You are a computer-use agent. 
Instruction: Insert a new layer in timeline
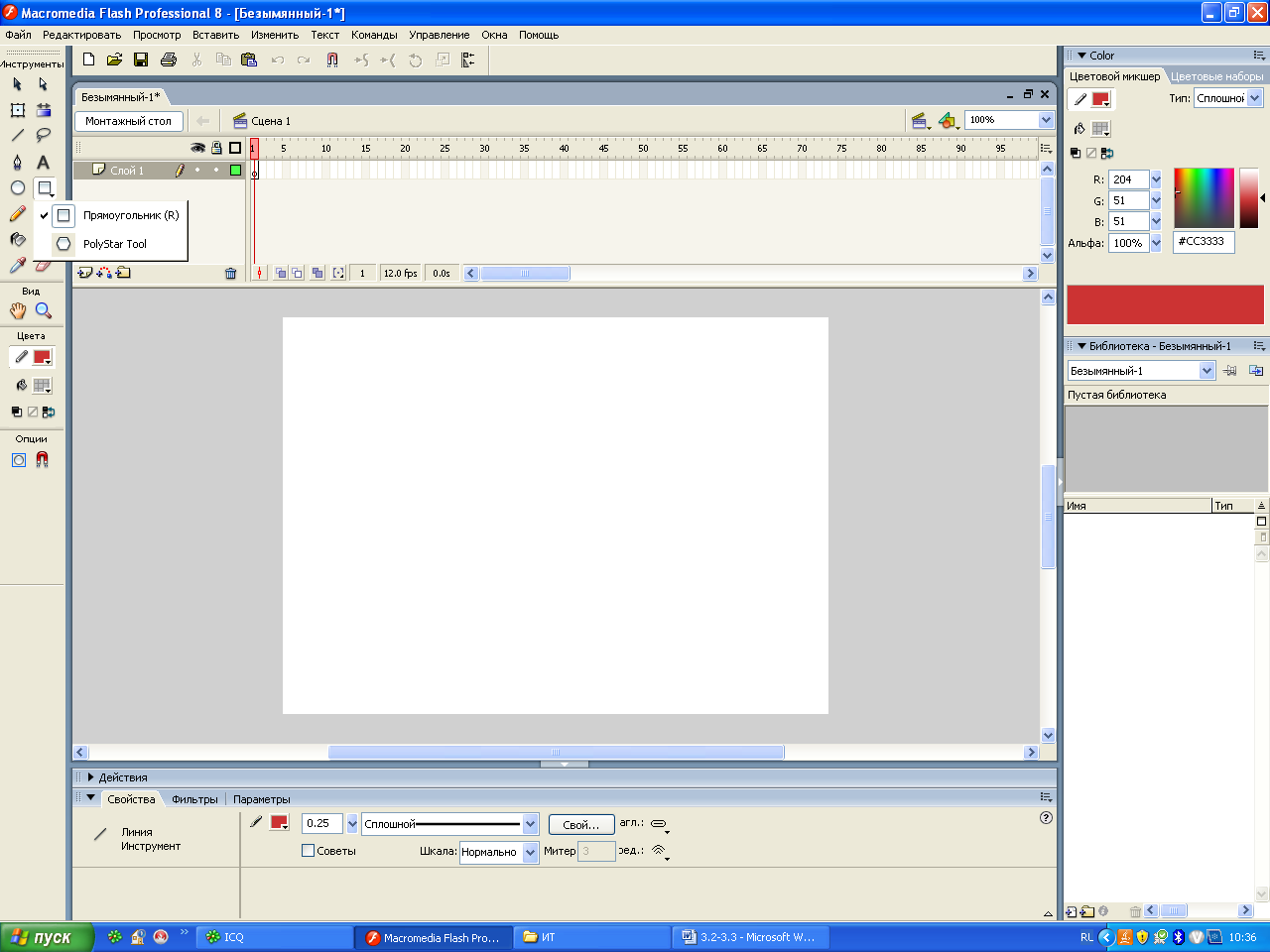pos(85,273)
